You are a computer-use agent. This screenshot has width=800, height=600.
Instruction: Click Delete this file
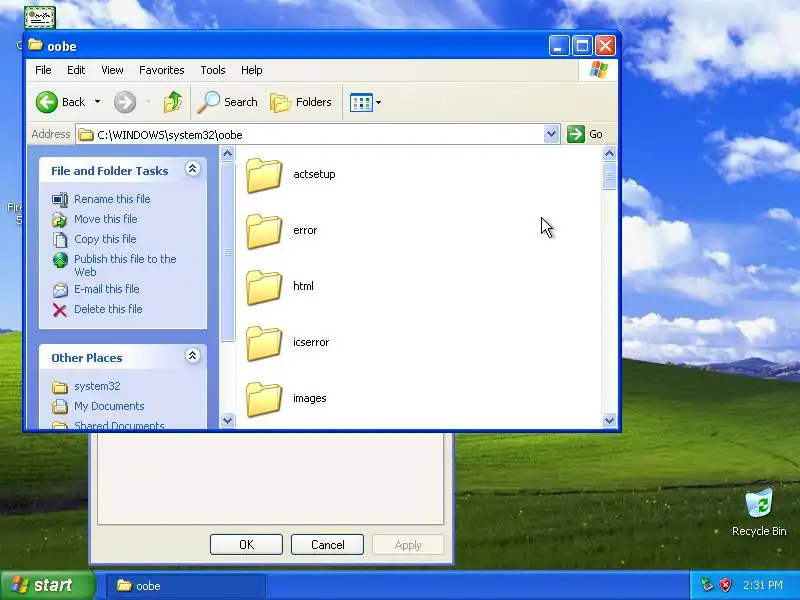(x=108, y=309)
